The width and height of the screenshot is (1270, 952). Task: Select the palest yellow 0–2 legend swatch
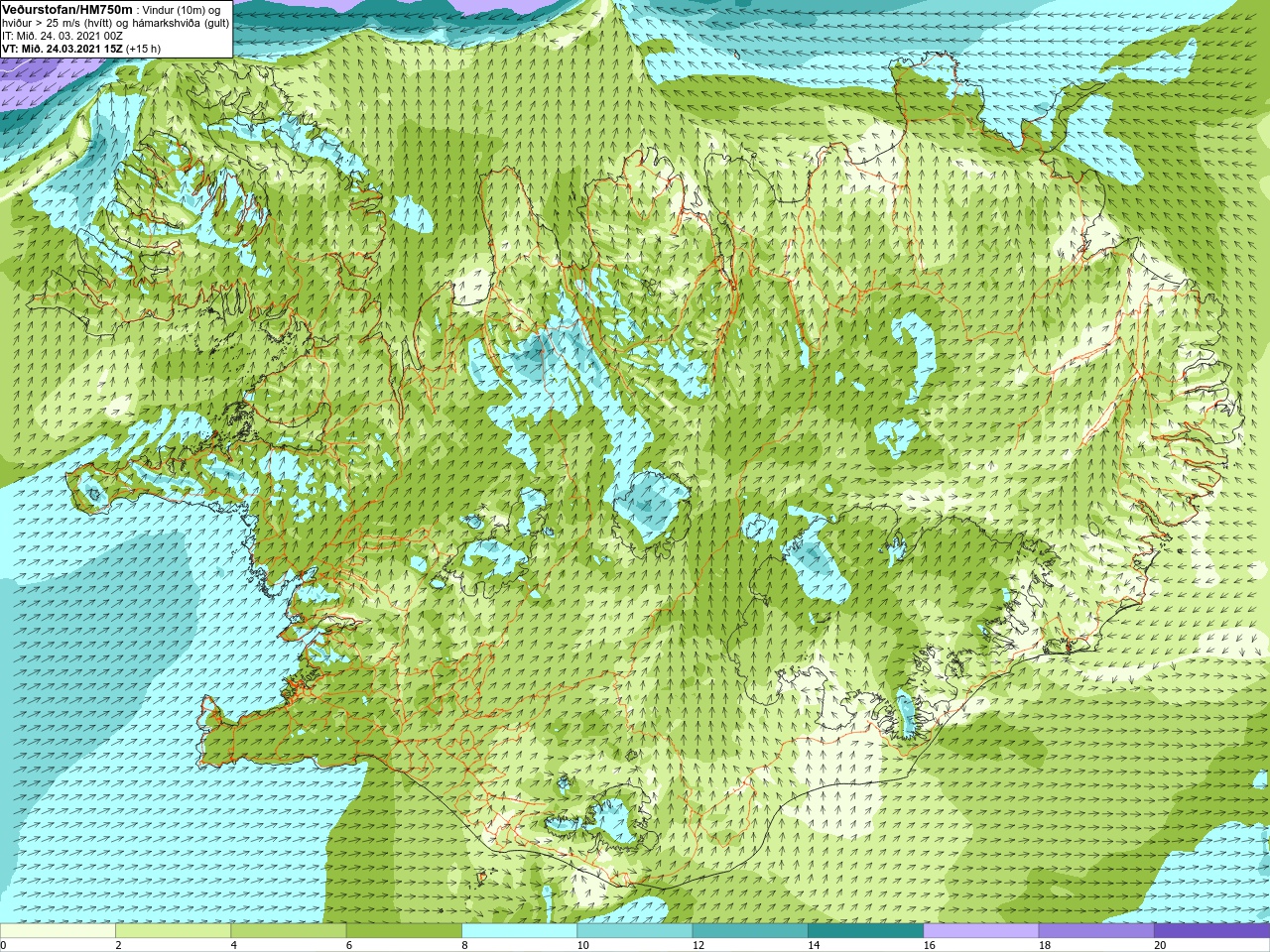58,931
